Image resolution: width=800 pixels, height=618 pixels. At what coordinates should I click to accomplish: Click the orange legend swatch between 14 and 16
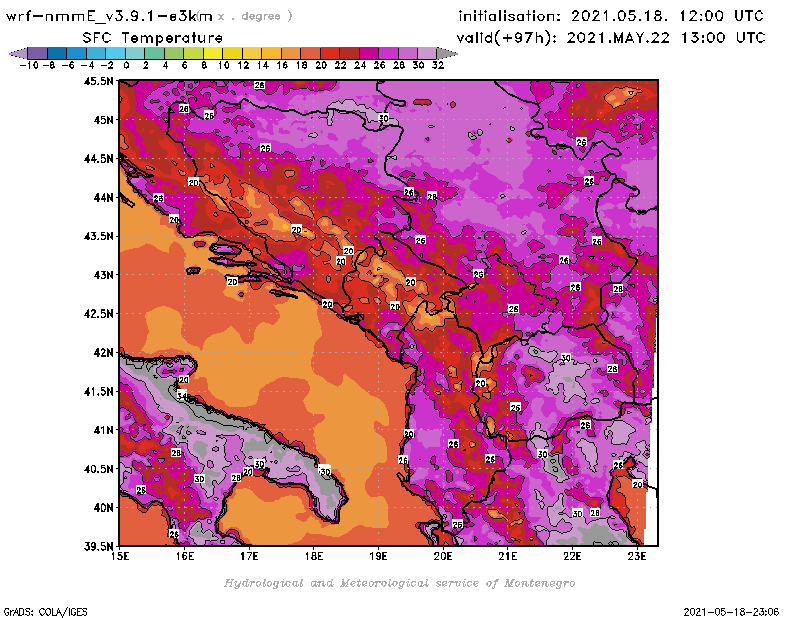271,53
